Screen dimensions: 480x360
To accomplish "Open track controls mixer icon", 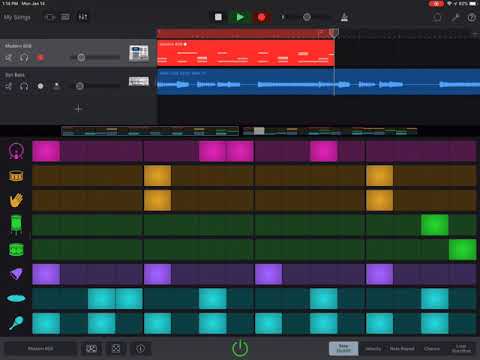I will coord(83,17).
